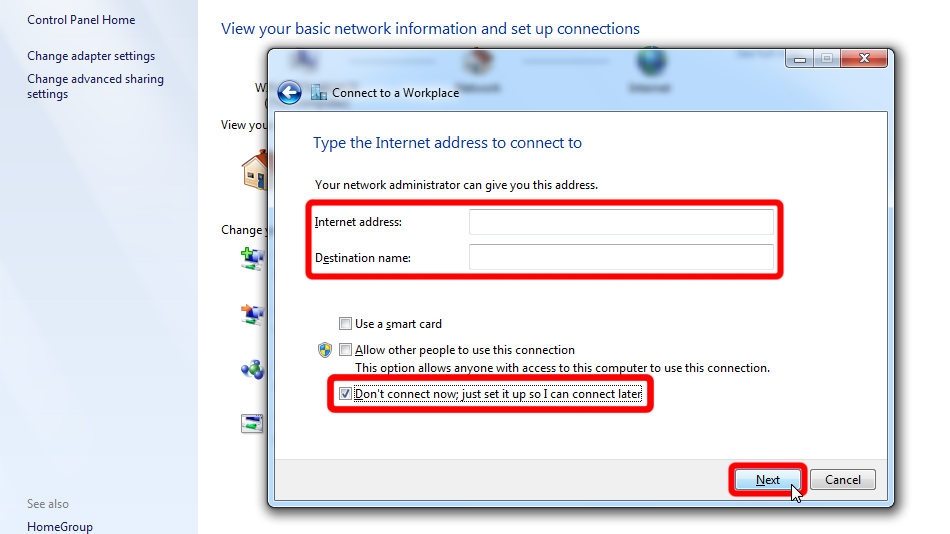Cancel the Connect to a Workplace wizard

click(x=842, y=480)
